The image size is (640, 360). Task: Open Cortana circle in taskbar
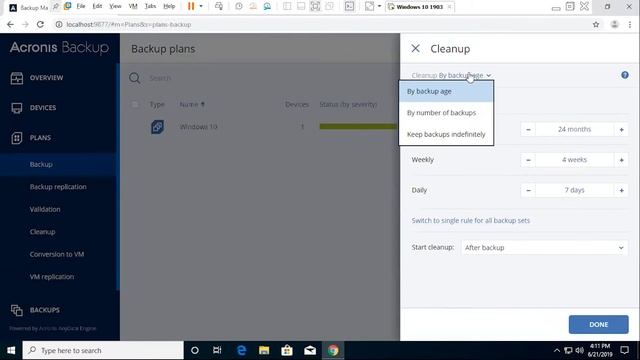(195, 351)
